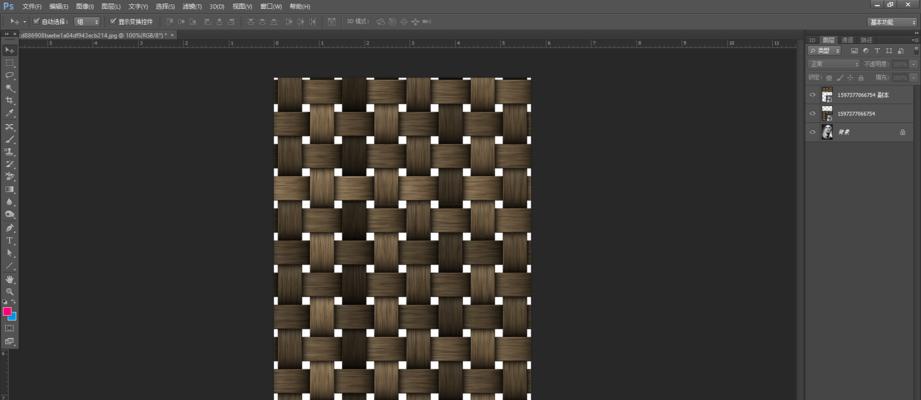Screen dimensions: 921x400
Task: Open the Layer menu
Action: click(111, 6)
